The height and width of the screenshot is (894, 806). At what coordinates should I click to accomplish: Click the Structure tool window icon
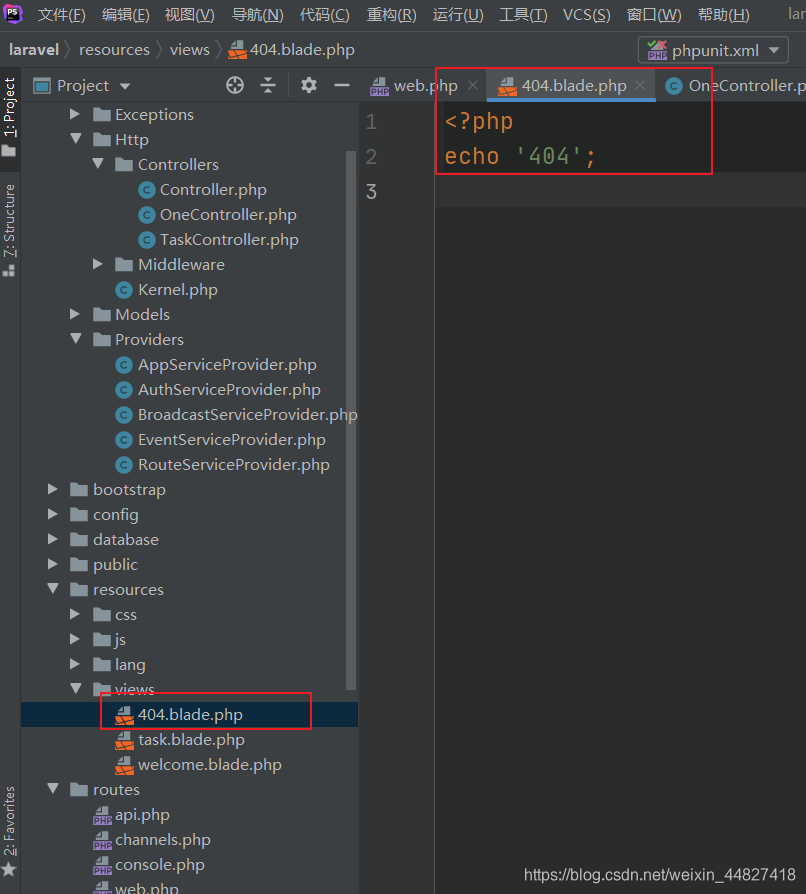[x=9, y=271]
